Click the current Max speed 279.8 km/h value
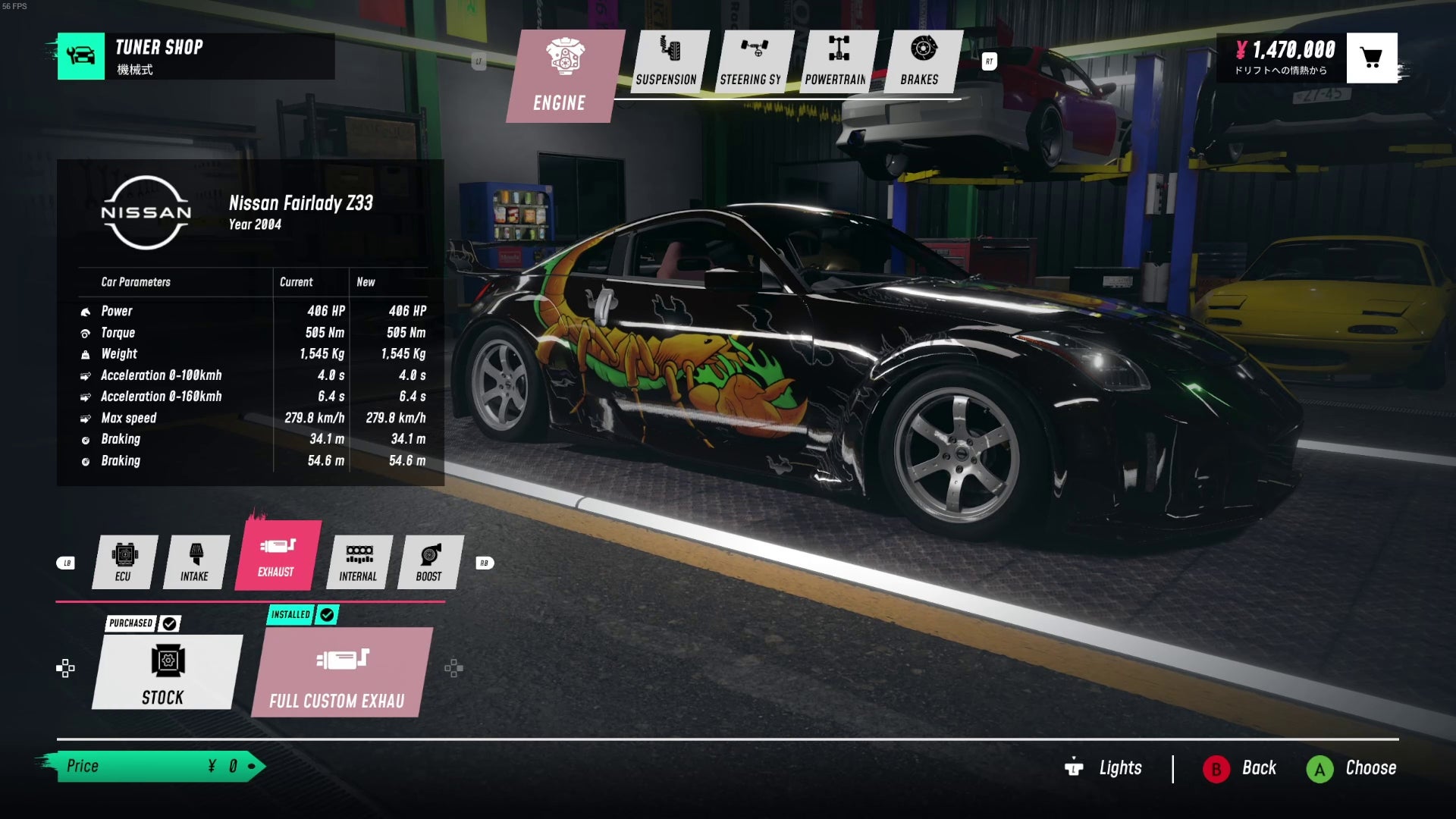 point(315,418)
